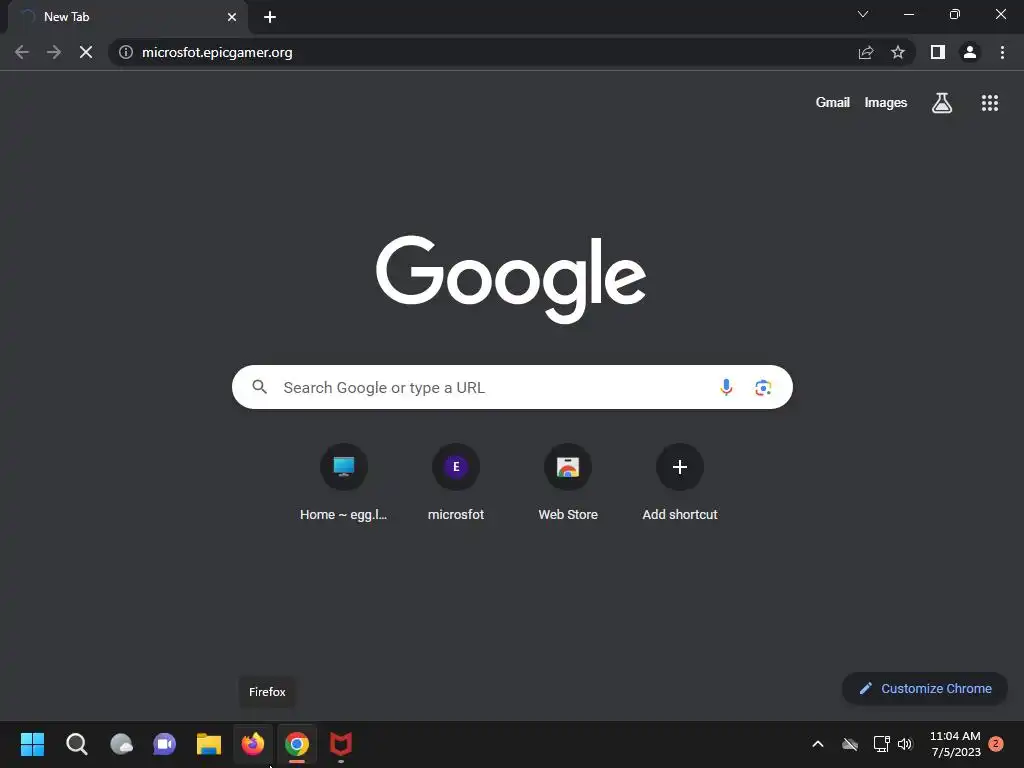Viewport: 1024px width, 768px height.
Task: Close the New Tab tab
Action: pos(232,17)
